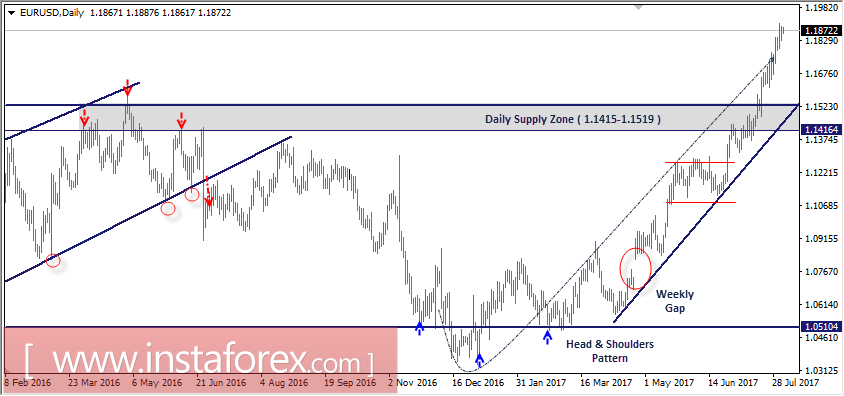Viewport: 844px width, 396px height.
Task: Click the 1 May 2017 date label
Action: (x=670, y=383)
